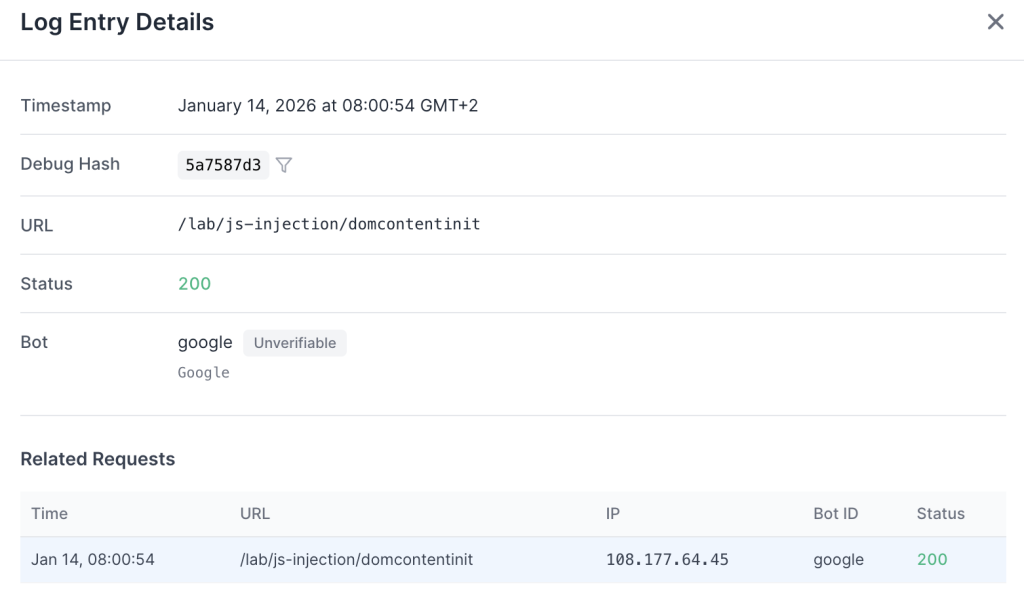Click the Time column header
This screenshot has width=1024, height=599.
(x=49, y=514)
